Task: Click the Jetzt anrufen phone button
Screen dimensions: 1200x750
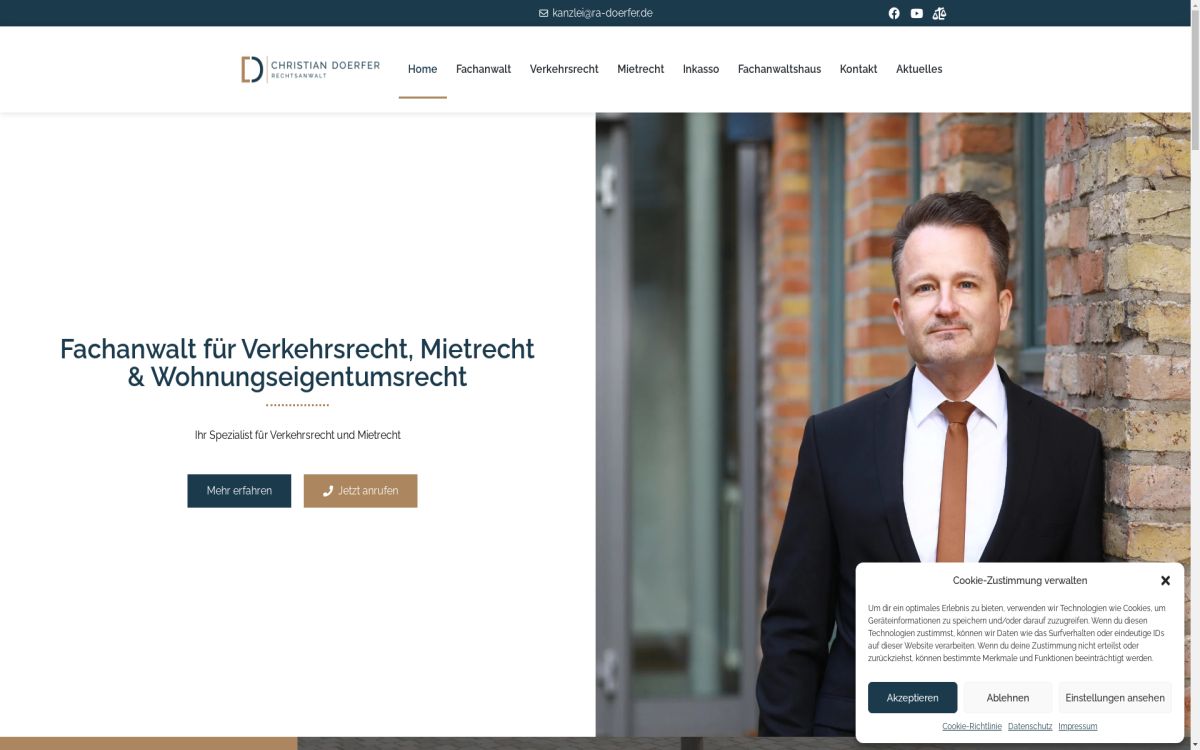Action: tap(360, 491)
